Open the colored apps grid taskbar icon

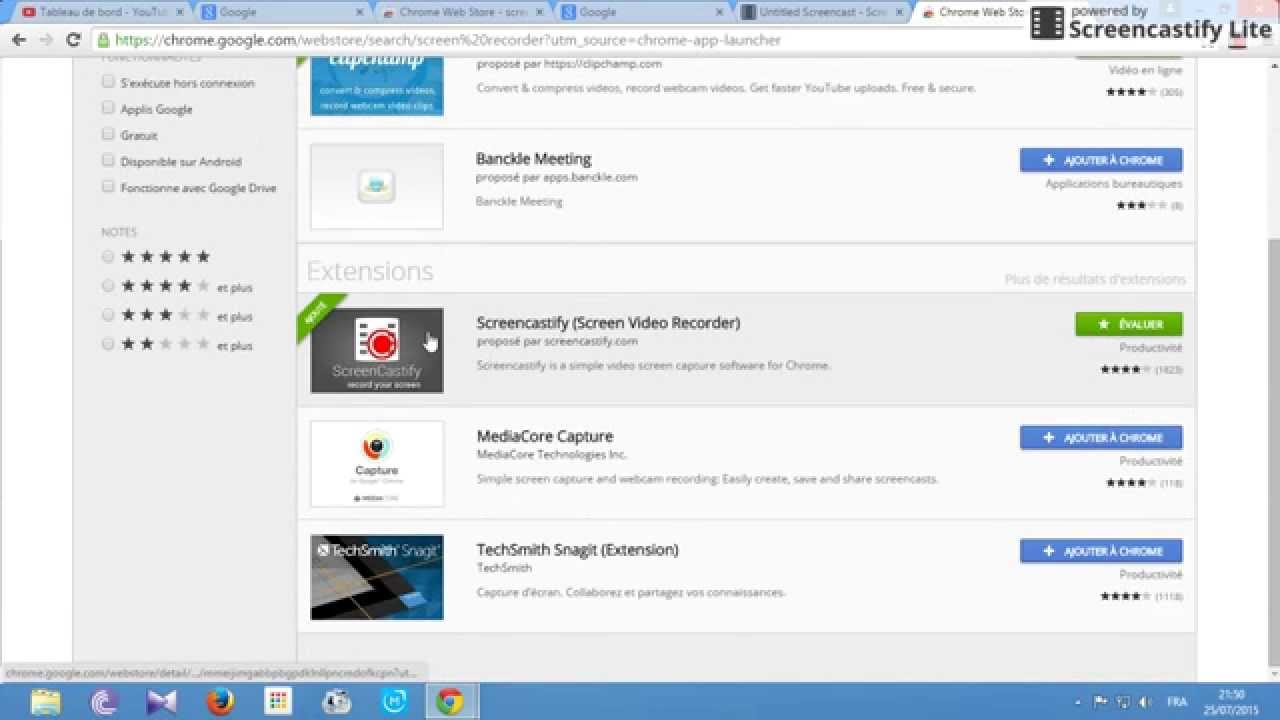[x=278, y=702]
